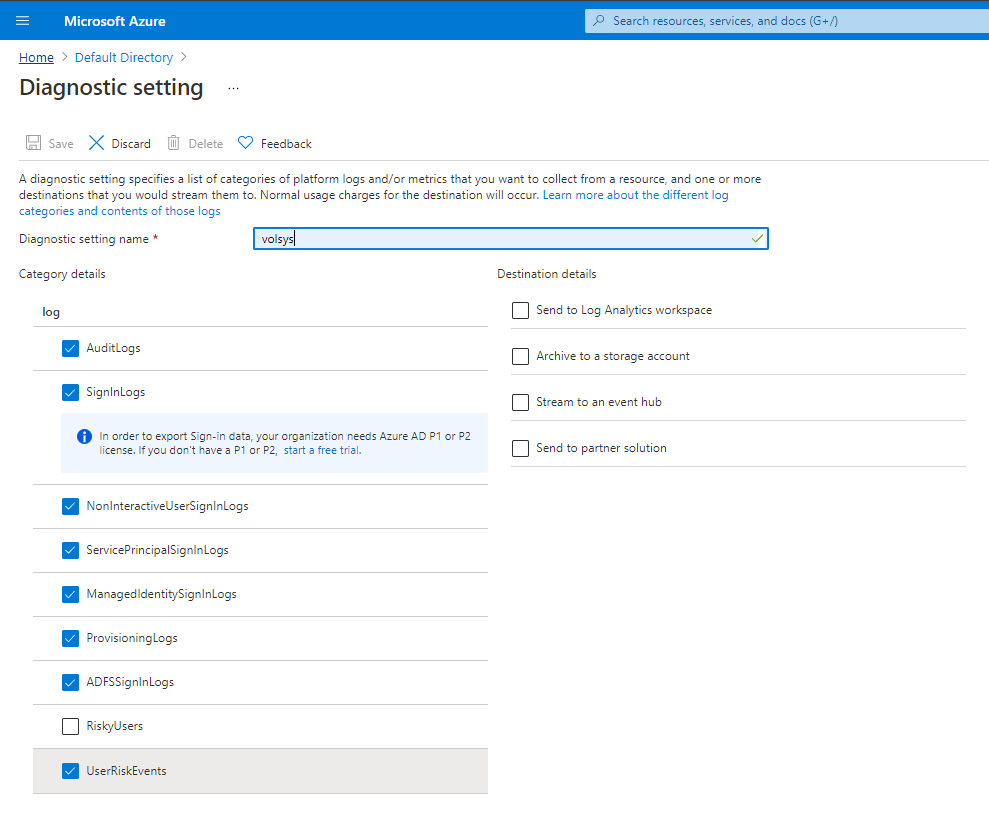Click the start a free trial link
This screenshot has height=833, width=989.
tap(321, 450)
